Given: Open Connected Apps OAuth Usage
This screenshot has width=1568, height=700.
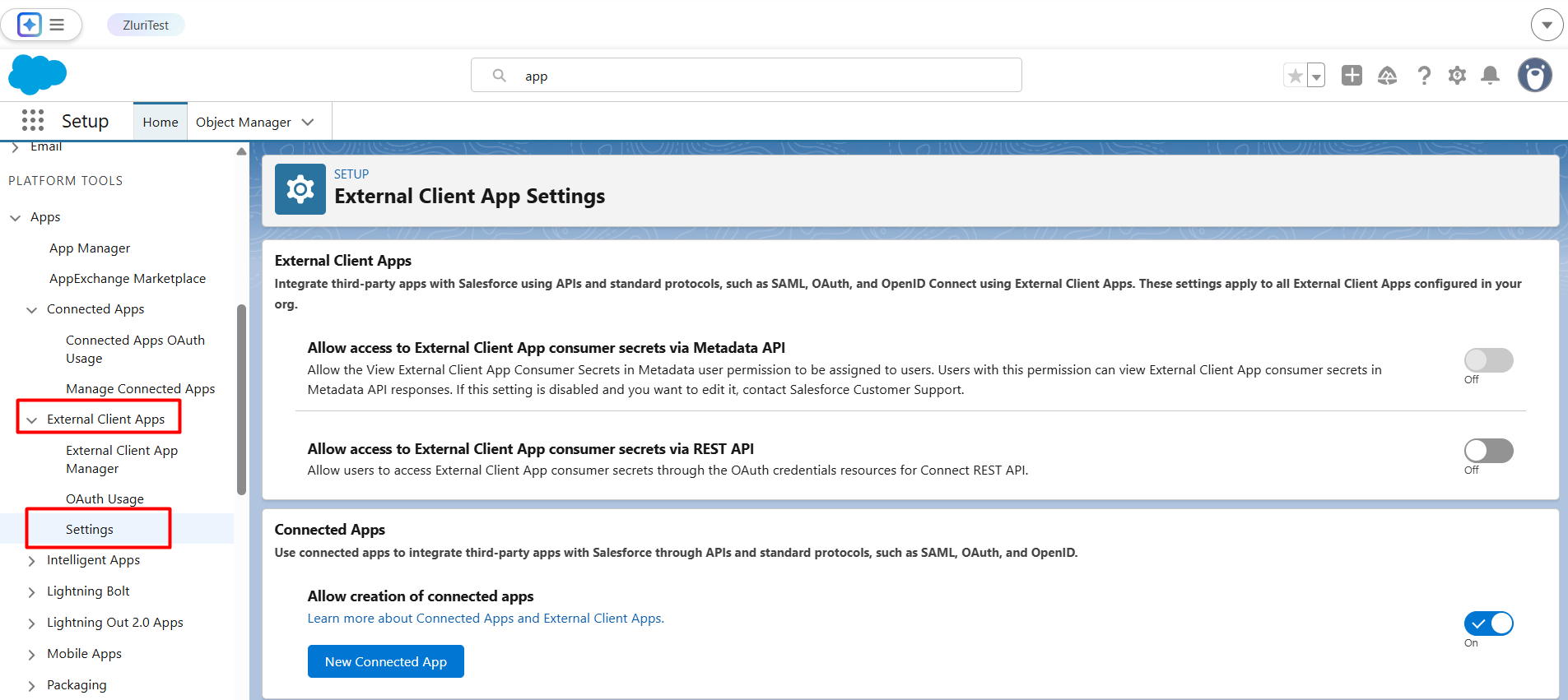Looking at the screenshot, I should click(x=135, y=349).
